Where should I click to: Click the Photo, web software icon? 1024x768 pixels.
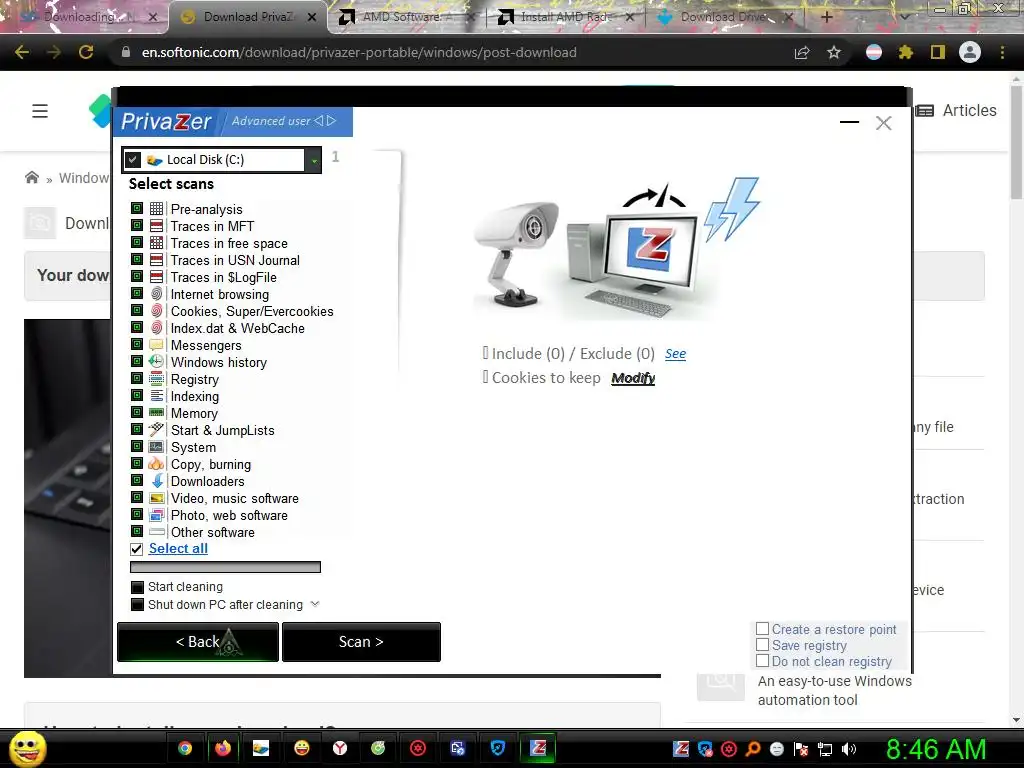click(156, 515)
